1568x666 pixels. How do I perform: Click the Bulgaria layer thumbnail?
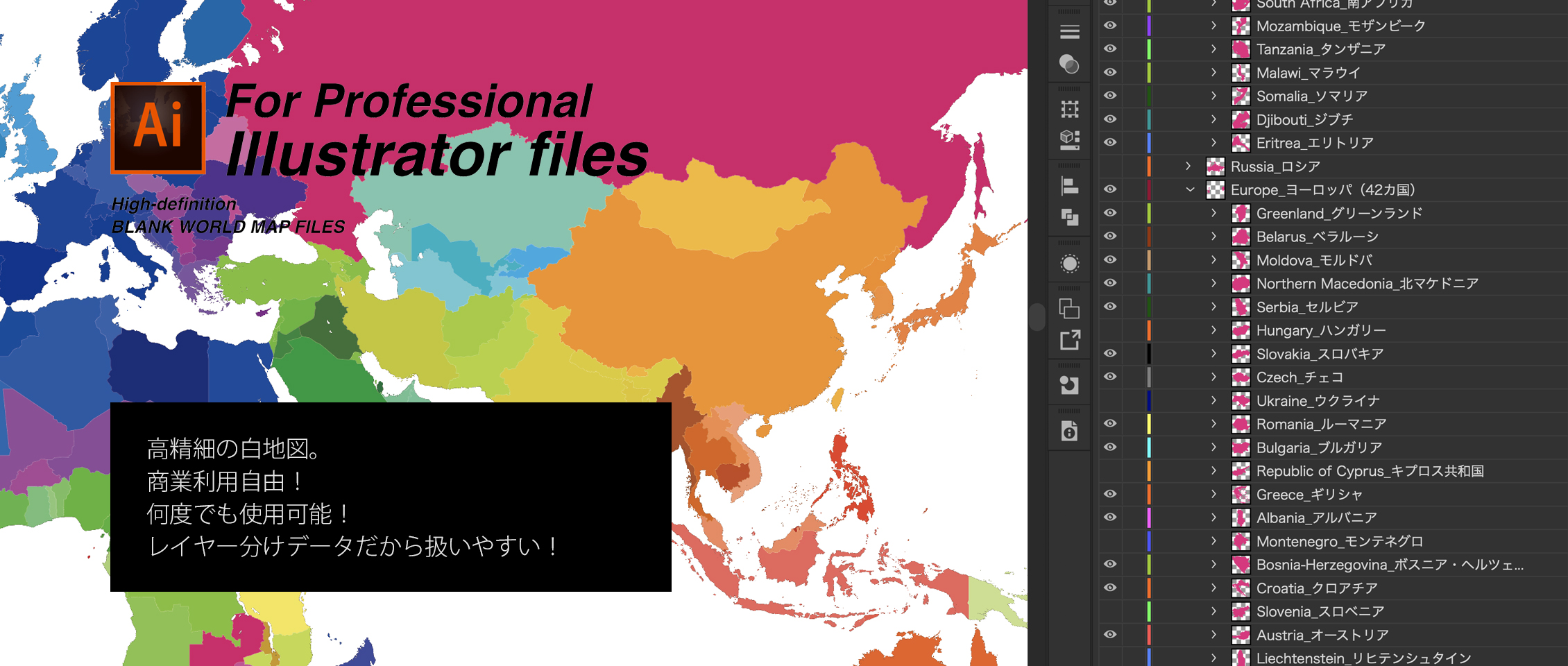1241,448
